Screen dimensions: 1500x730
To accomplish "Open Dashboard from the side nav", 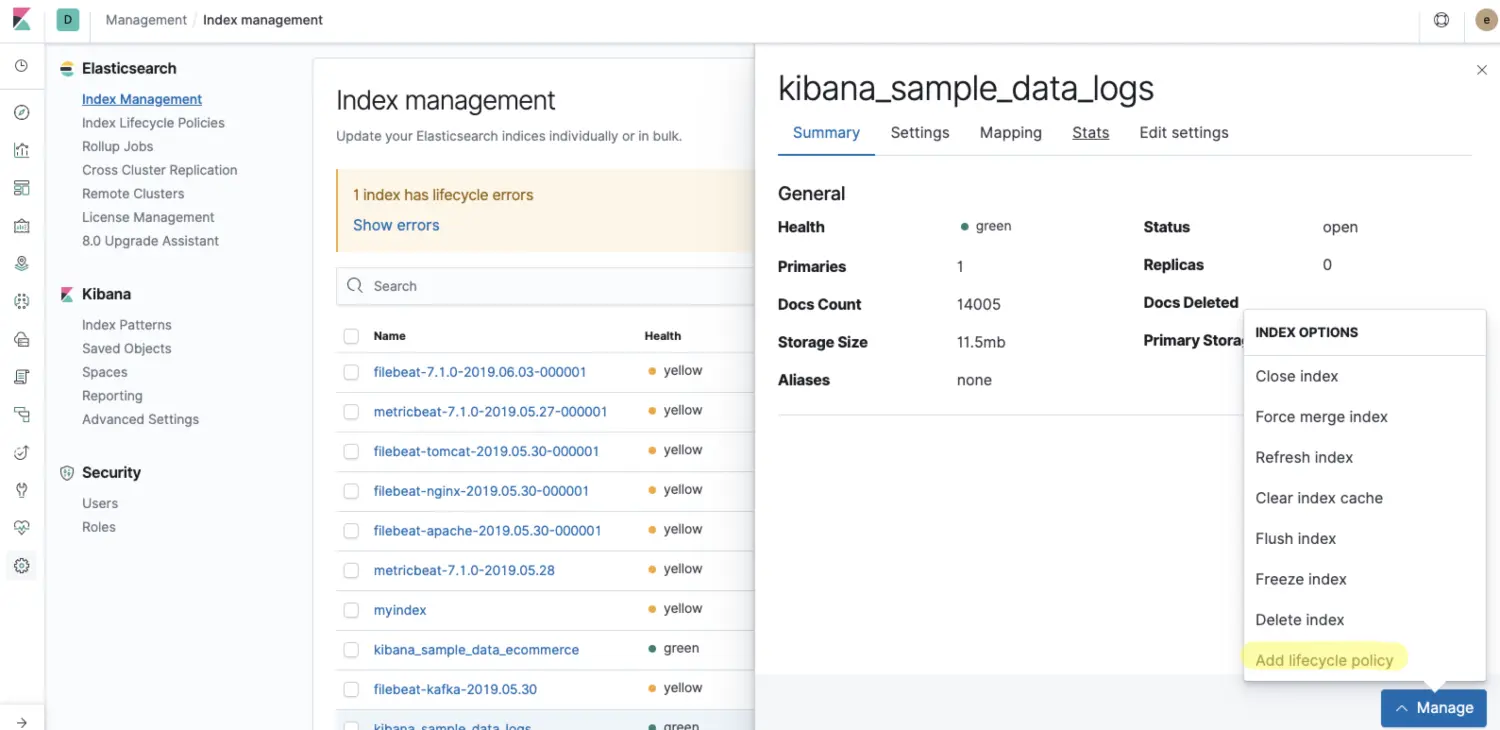I will click(22, 188).
